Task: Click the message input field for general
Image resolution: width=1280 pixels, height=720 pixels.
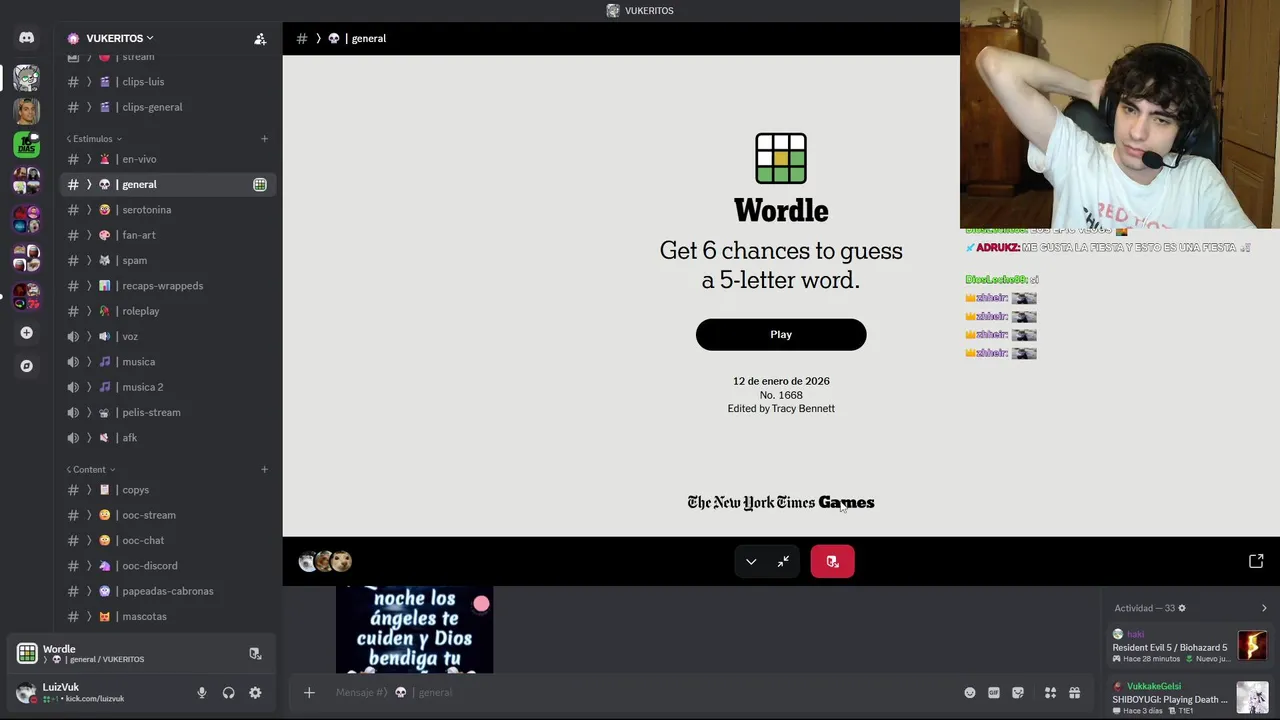Action: pos(640,693)
